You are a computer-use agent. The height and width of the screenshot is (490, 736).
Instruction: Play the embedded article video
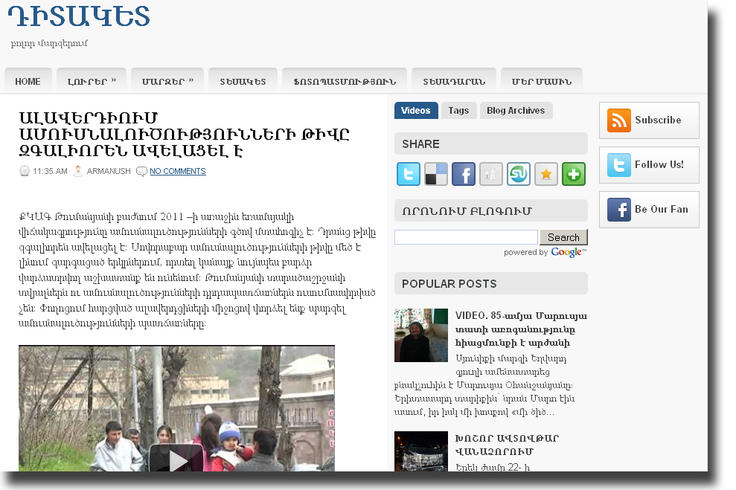click(176, 459)
